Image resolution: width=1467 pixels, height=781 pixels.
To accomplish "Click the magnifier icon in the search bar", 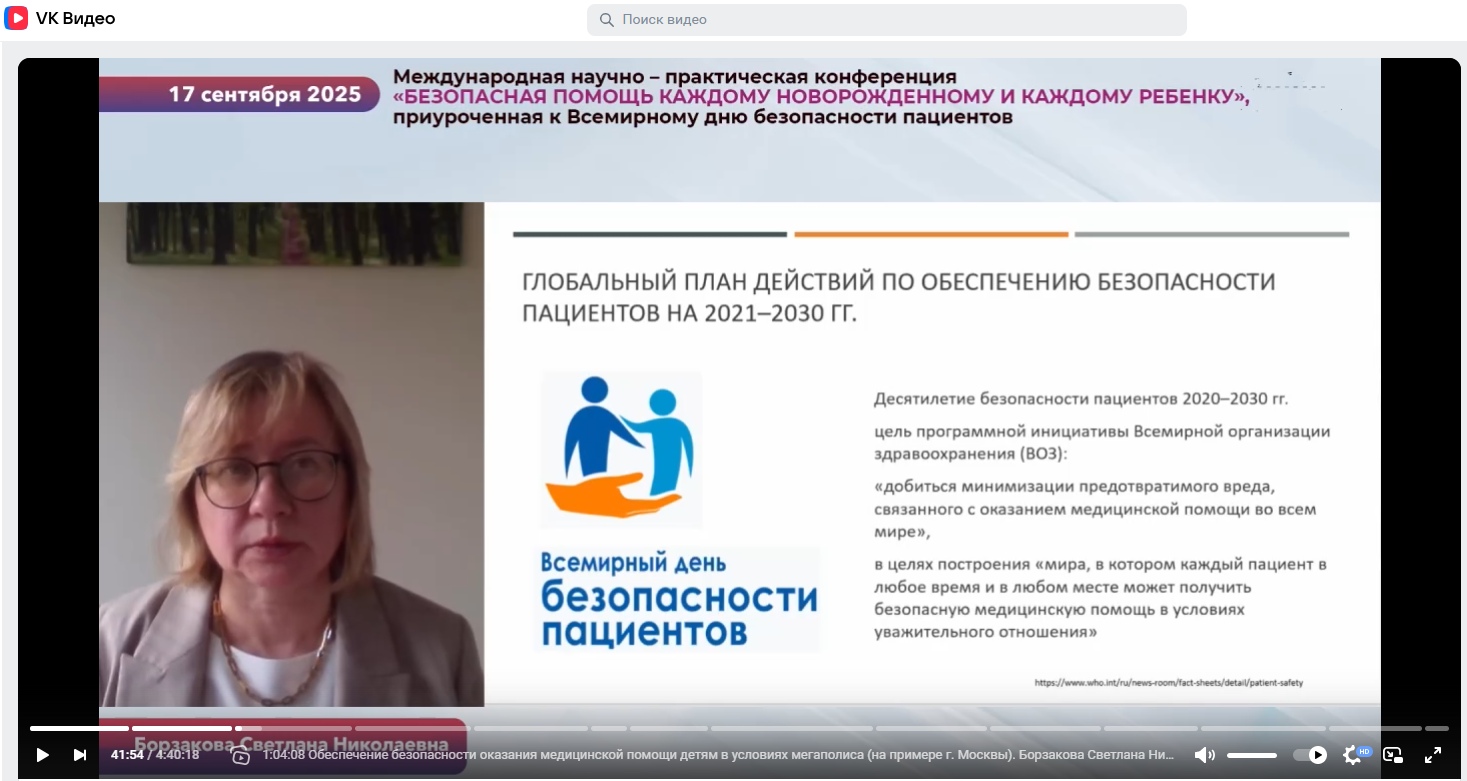I will coord(606,20).
